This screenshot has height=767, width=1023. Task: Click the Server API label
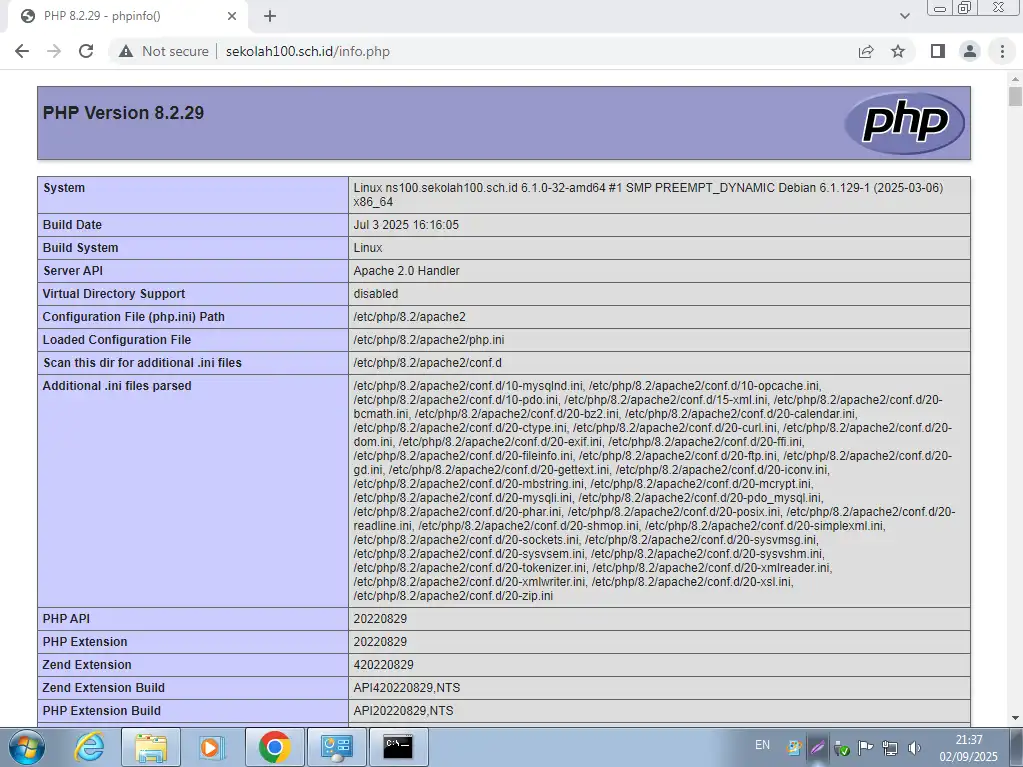coord(73,271)
